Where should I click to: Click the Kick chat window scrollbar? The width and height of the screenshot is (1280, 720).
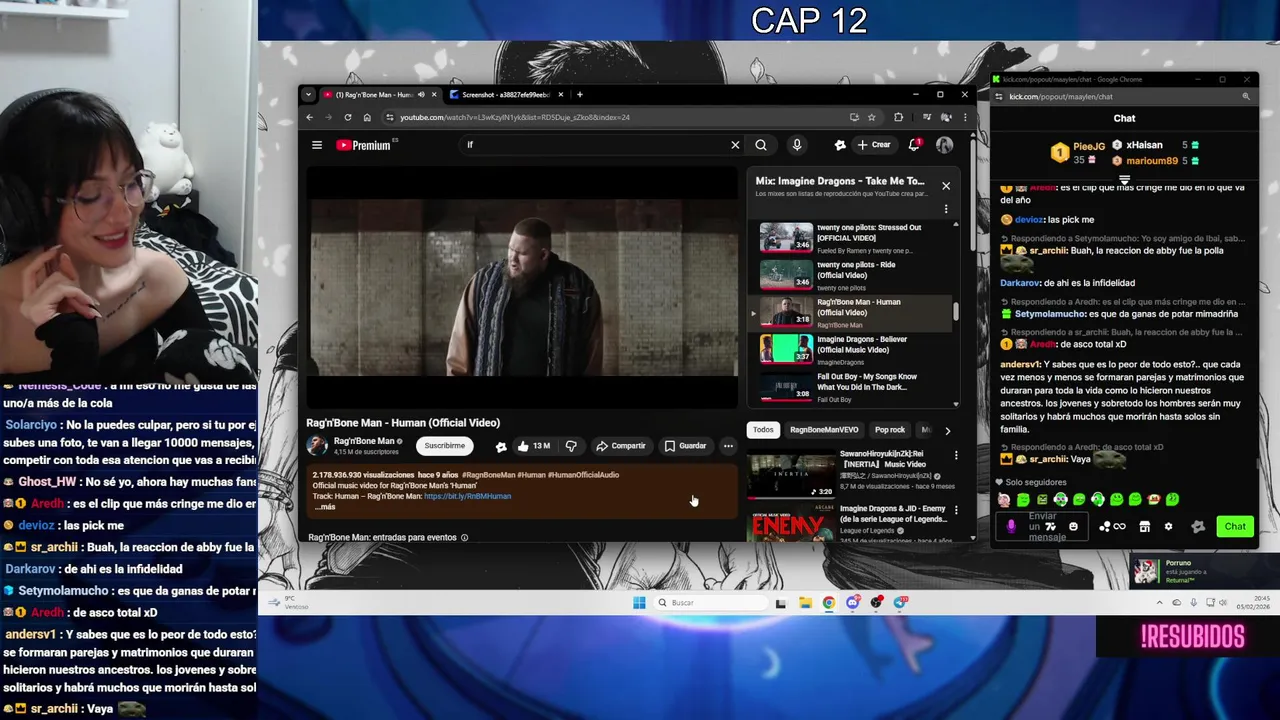point(1257,465)
